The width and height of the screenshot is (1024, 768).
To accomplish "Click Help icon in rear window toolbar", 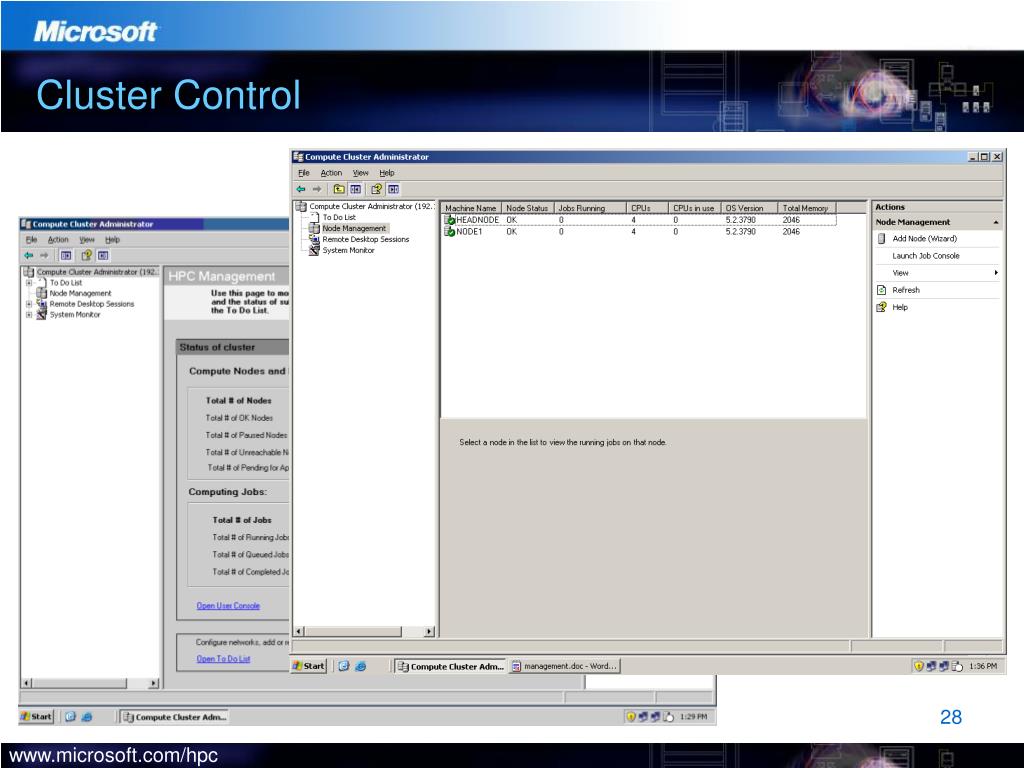I will 86,255.
